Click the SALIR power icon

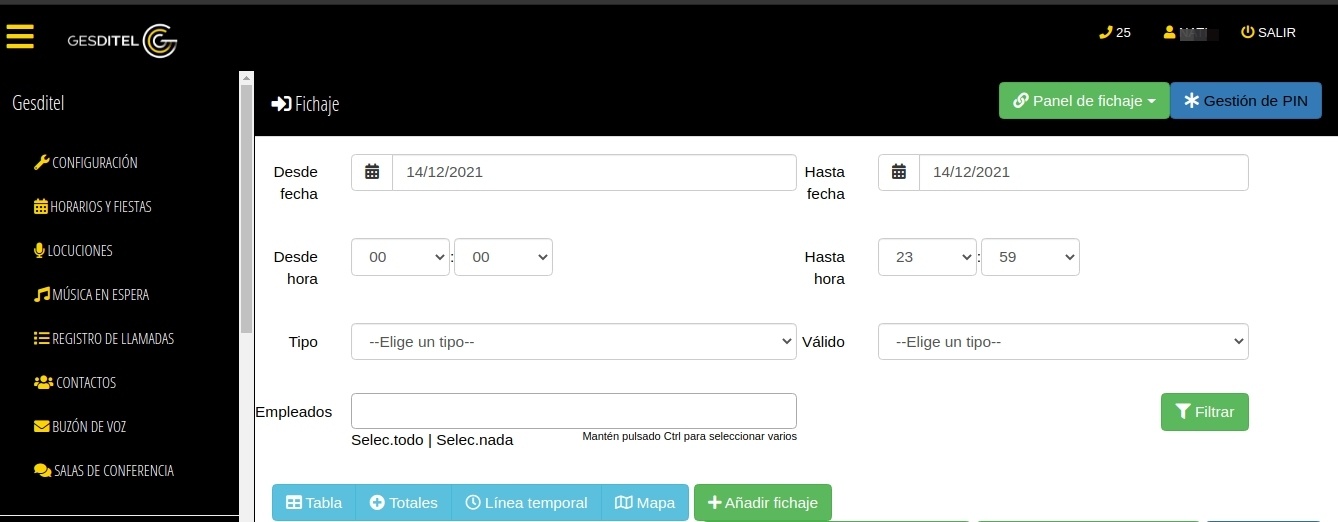click(1247, 33)
